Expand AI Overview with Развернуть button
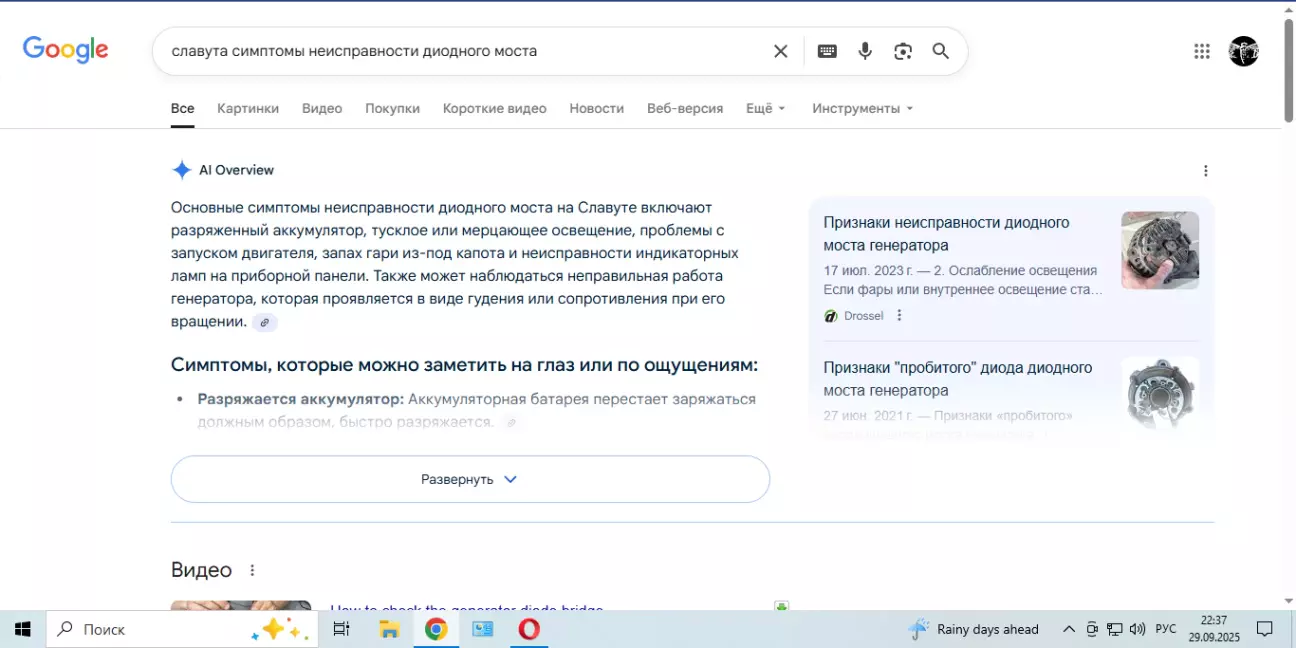Image resolution: width=1296 pixels, height=648 pixels. coord(470,479)
